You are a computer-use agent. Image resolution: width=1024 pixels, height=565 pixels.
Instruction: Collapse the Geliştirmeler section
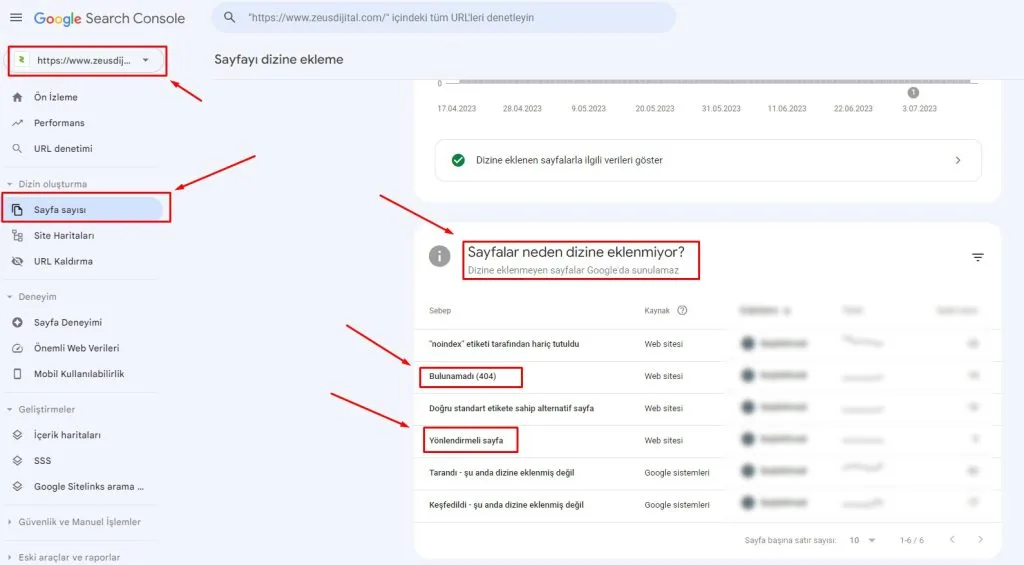point(40,410)
